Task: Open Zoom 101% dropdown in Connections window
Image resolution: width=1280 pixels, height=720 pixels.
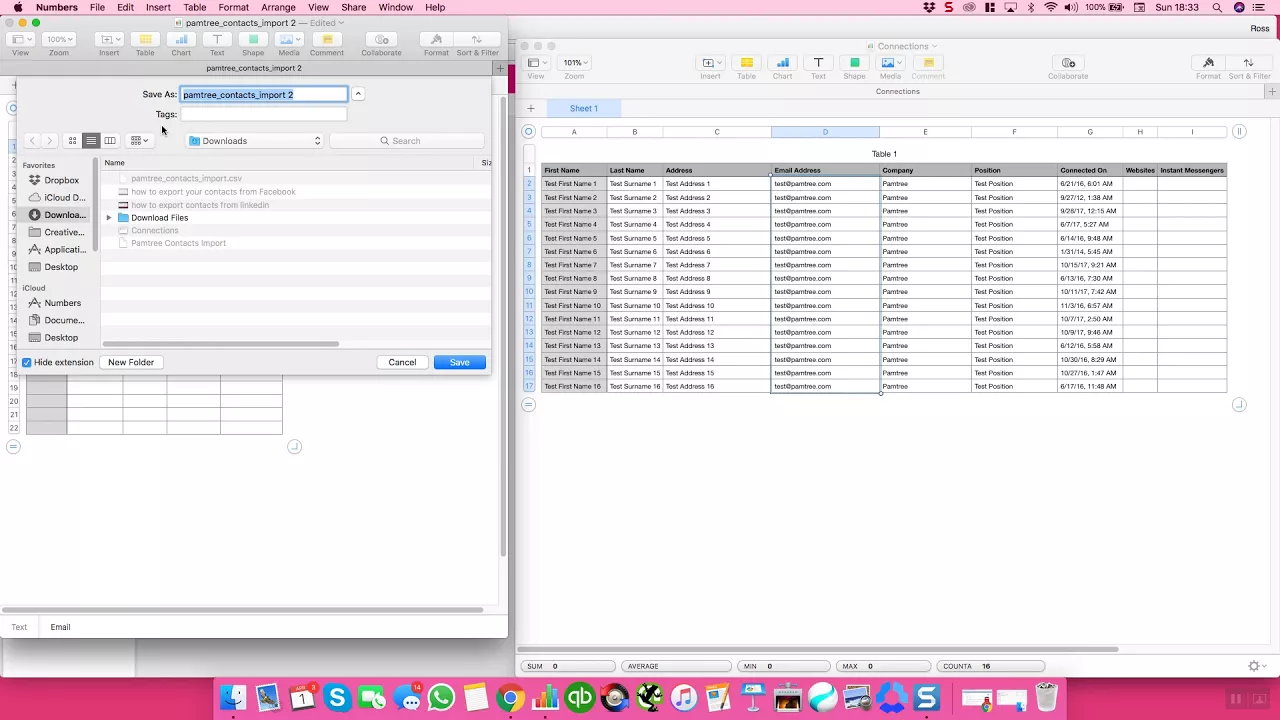Action: pyautogui.click(x=573, y=63)
